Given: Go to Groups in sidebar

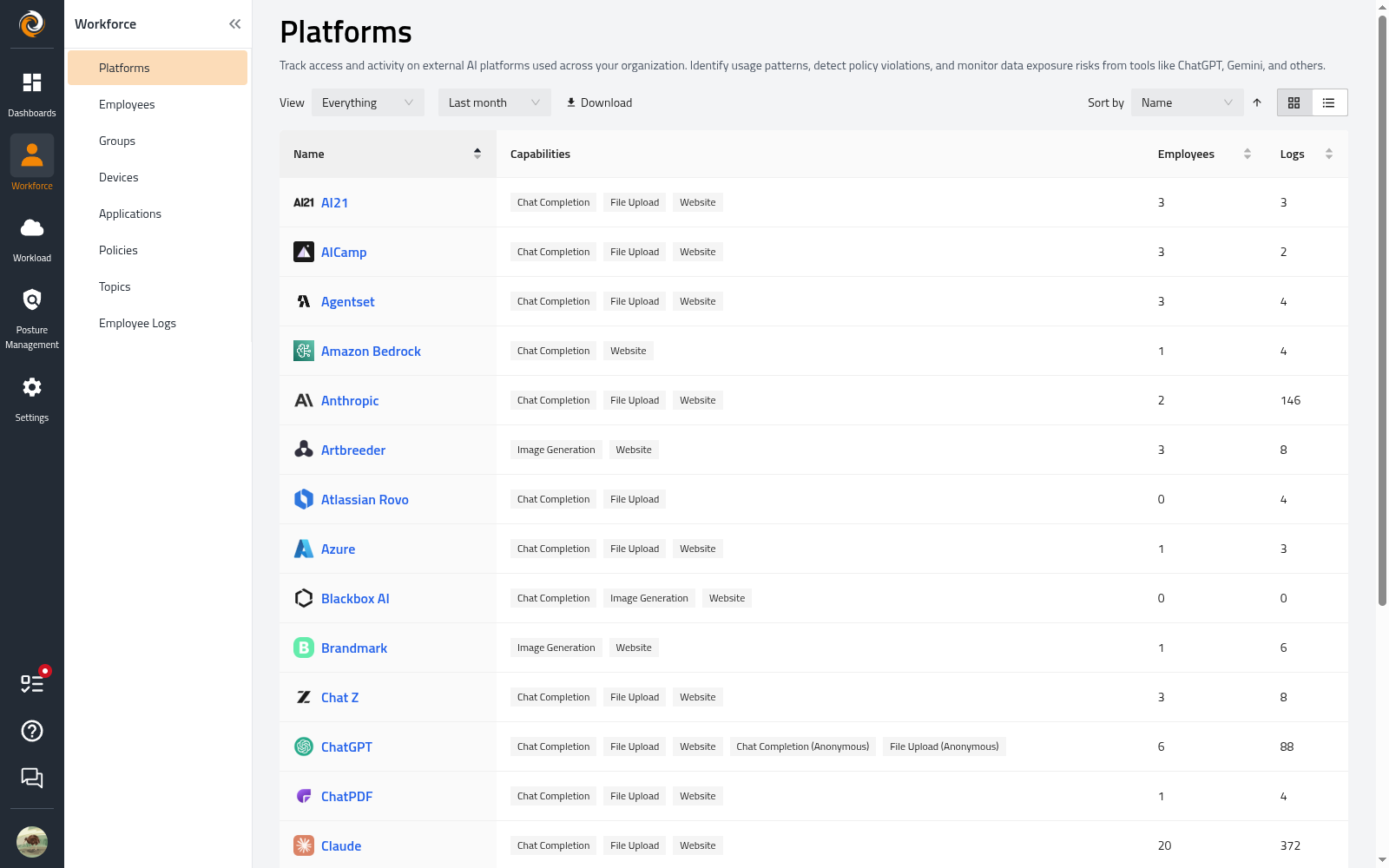Looking at the screenshot, I should point(157,141).
